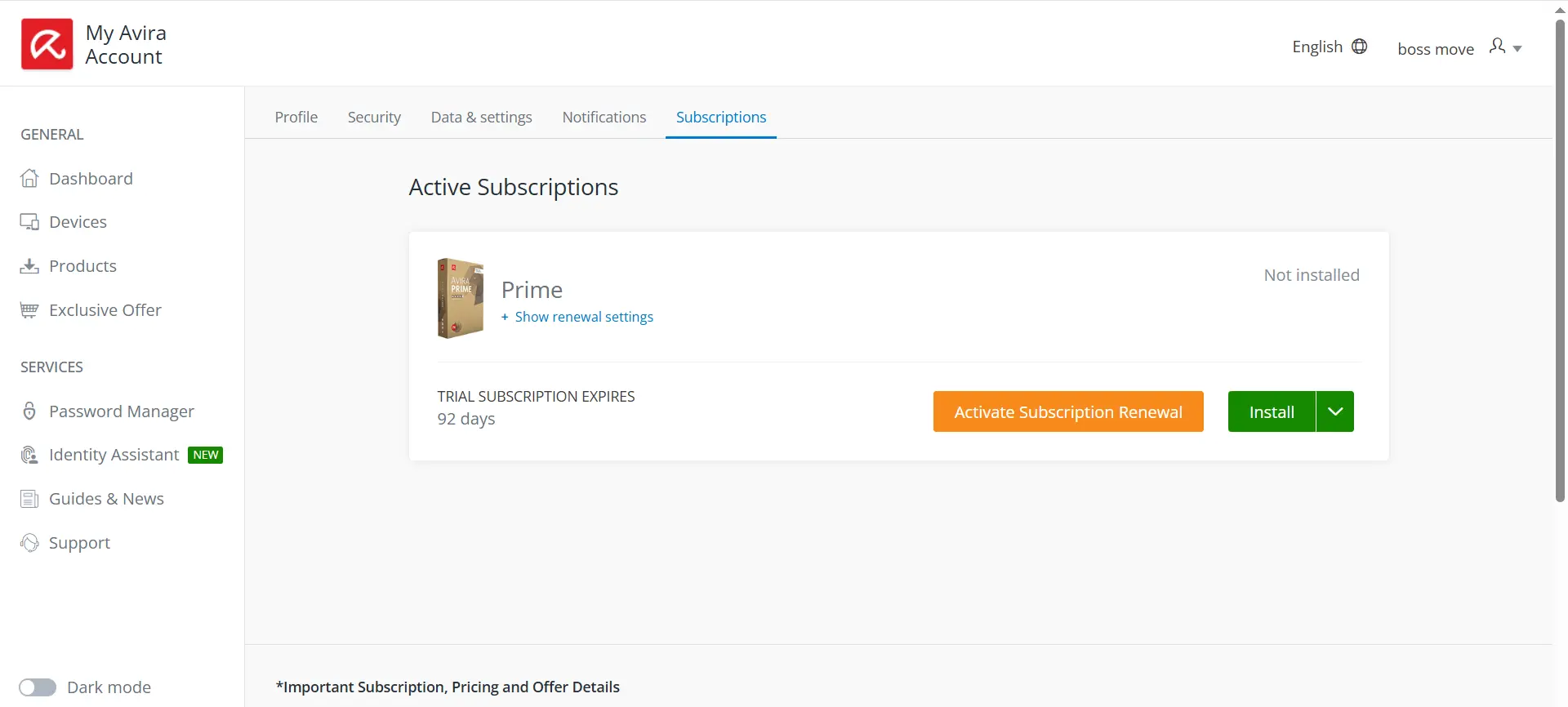Image resolution: width=1568 pixels, height=707 pixels.
Task: Click the TRIAL SUBSCRIPTION EXPIRES label
Action: point(536,396)
